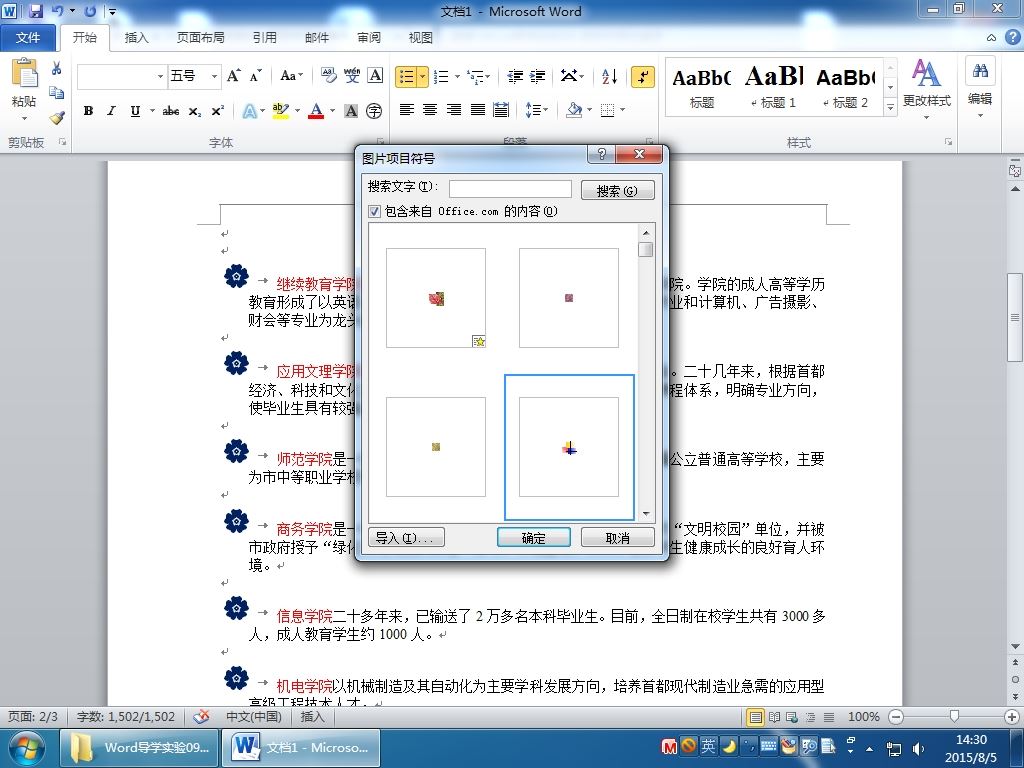
Task: Toggle Strikethrough formatting
Action: [x=171, y=111]
